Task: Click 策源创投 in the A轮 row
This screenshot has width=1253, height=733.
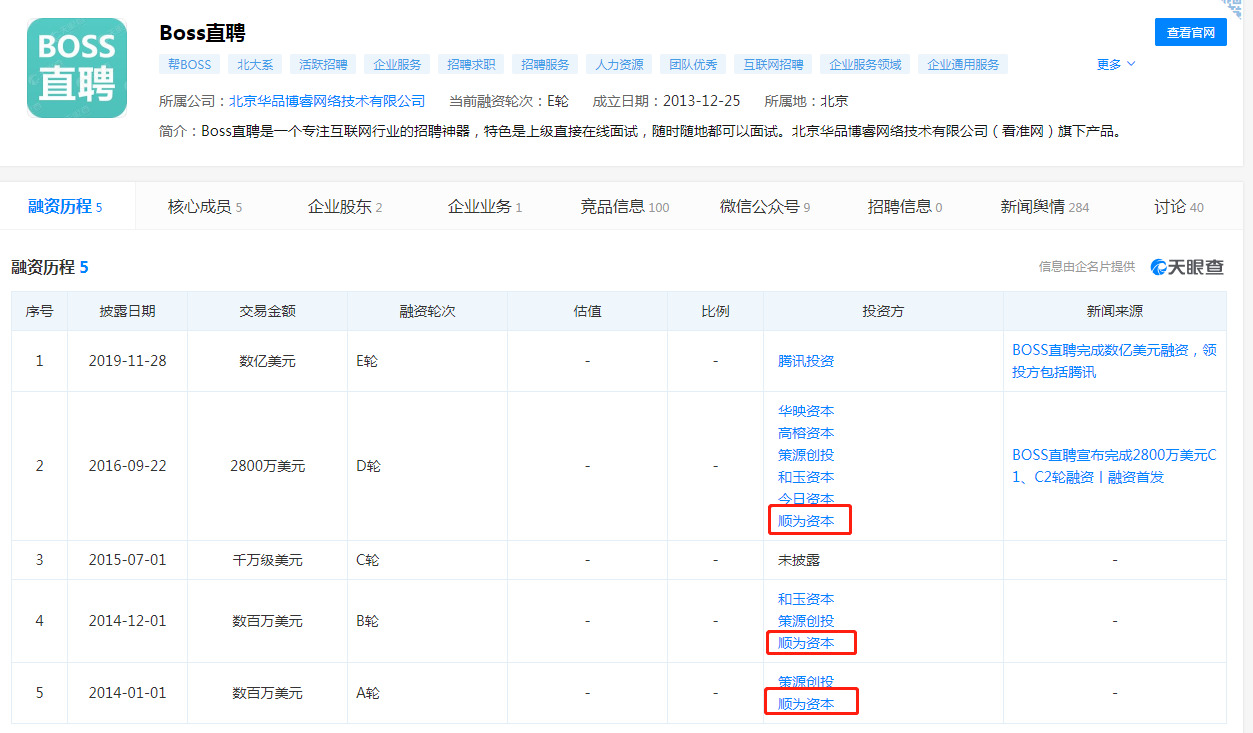Action: [806, 682]
